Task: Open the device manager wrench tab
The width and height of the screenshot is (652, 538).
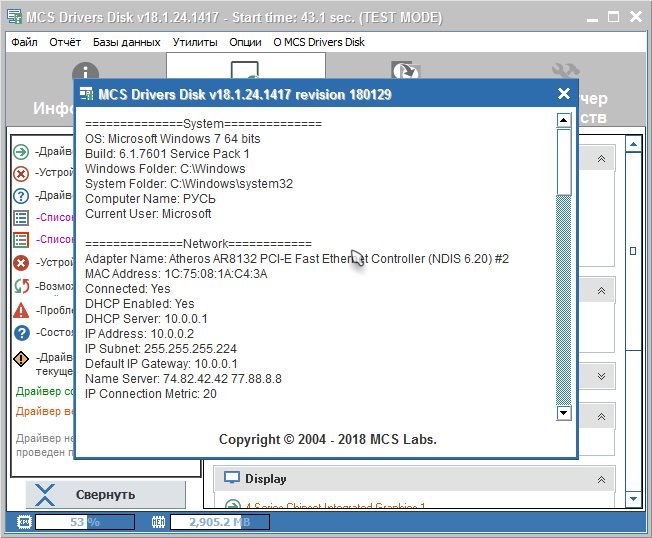Action: pos(566,71)
